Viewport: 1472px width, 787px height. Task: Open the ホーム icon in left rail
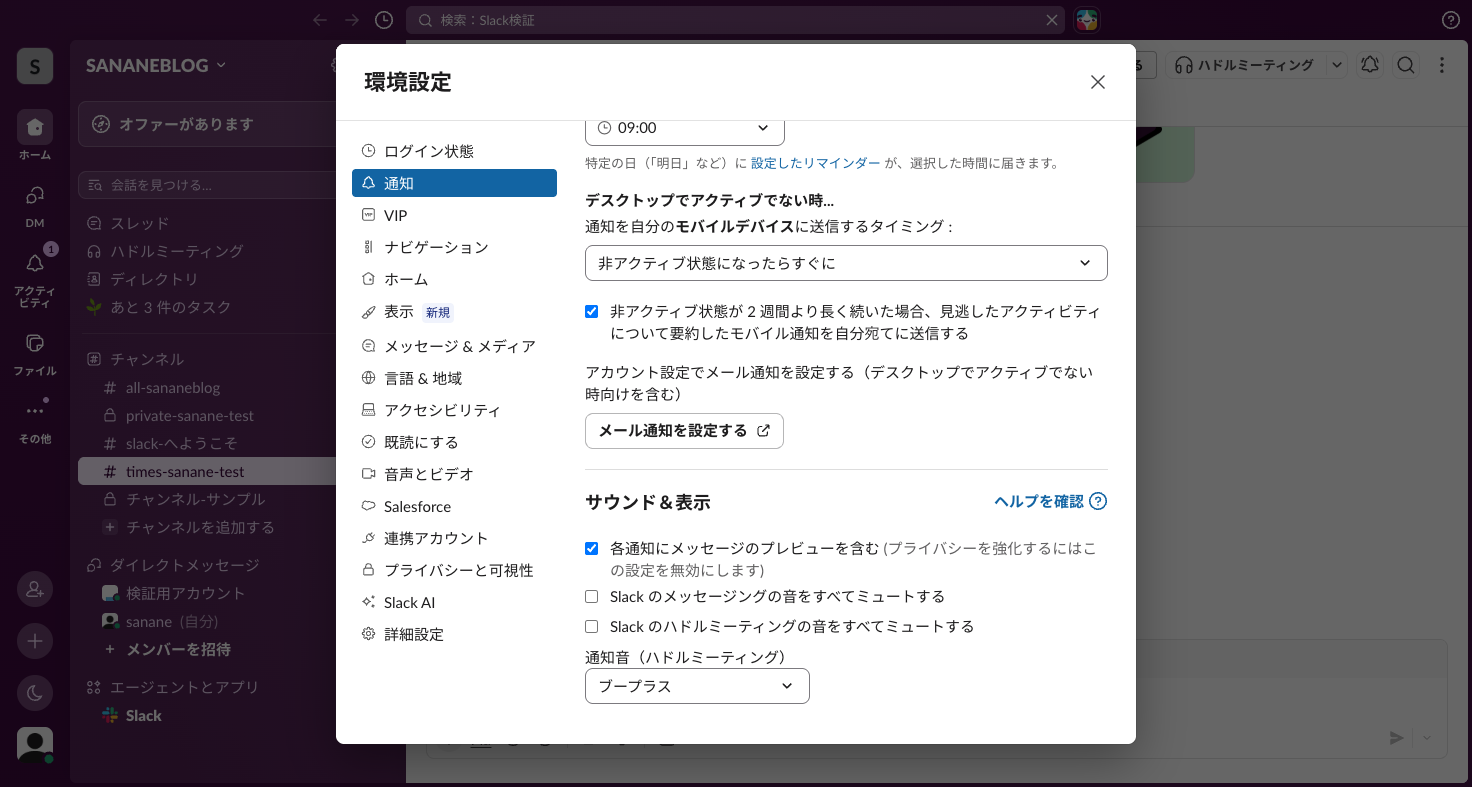click(35, 127)
